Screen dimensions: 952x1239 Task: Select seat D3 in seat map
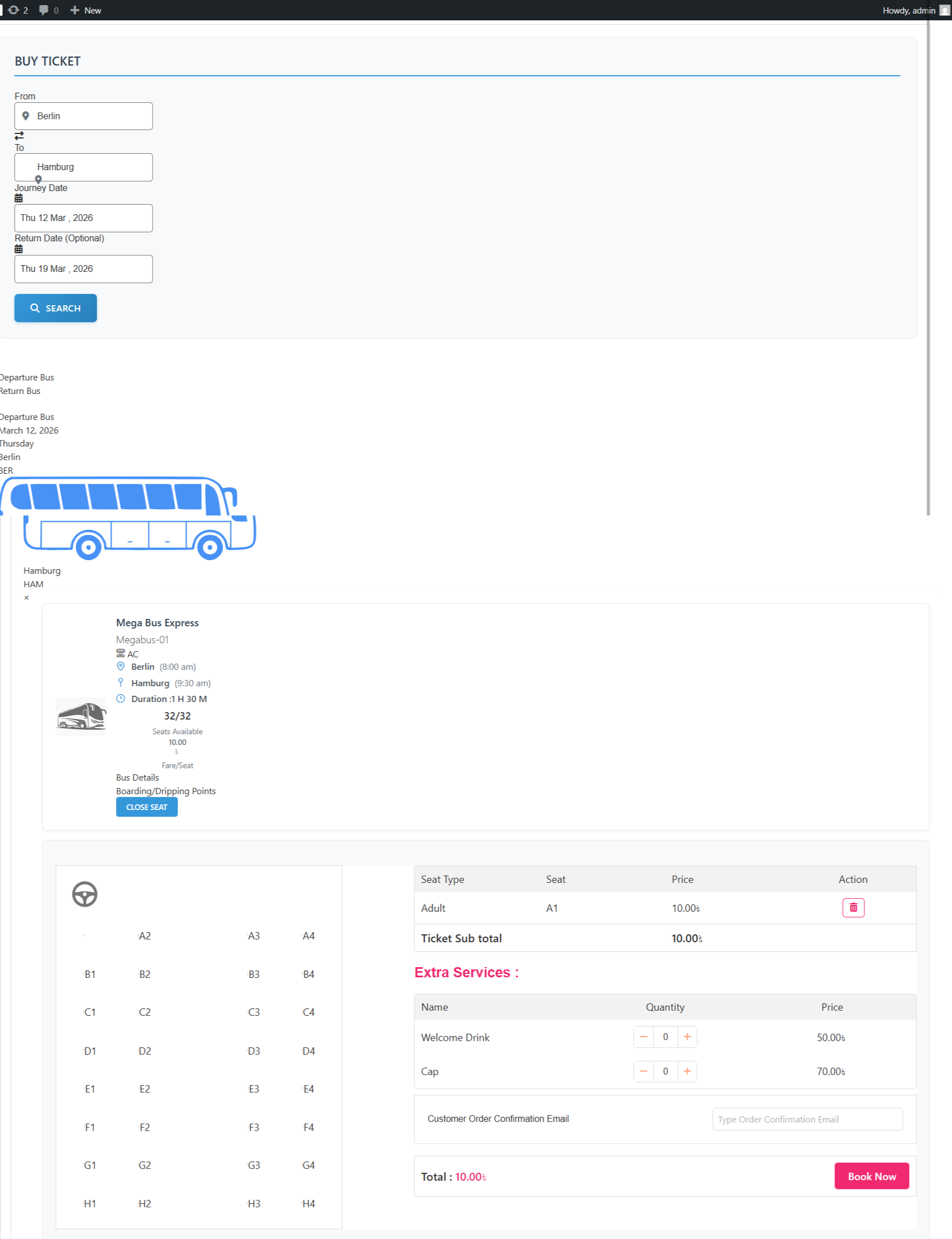pos(254,1051)
